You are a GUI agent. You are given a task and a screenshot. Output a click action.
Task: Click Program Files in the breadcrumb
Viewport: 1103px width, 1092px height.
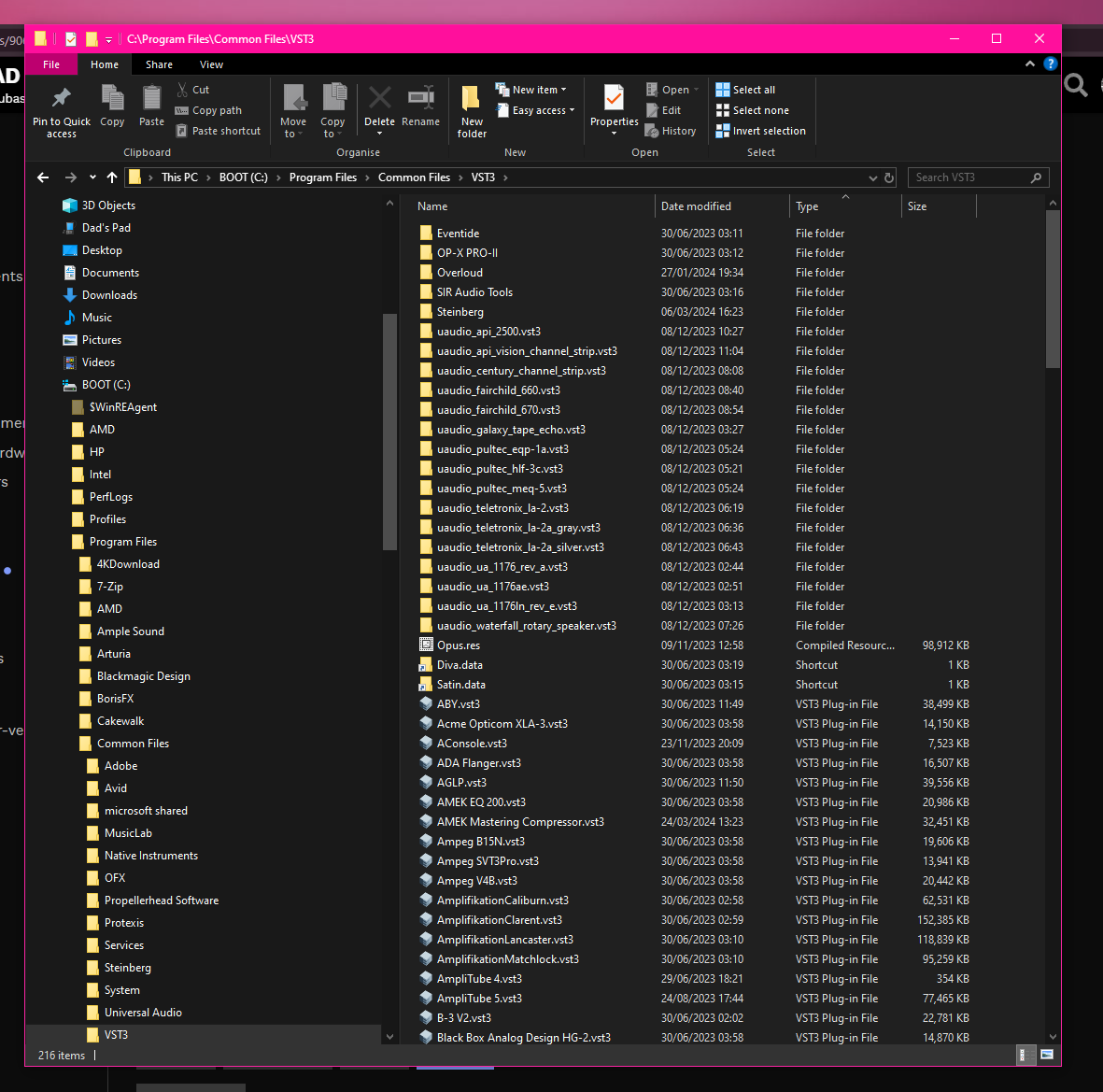point(323,177)
